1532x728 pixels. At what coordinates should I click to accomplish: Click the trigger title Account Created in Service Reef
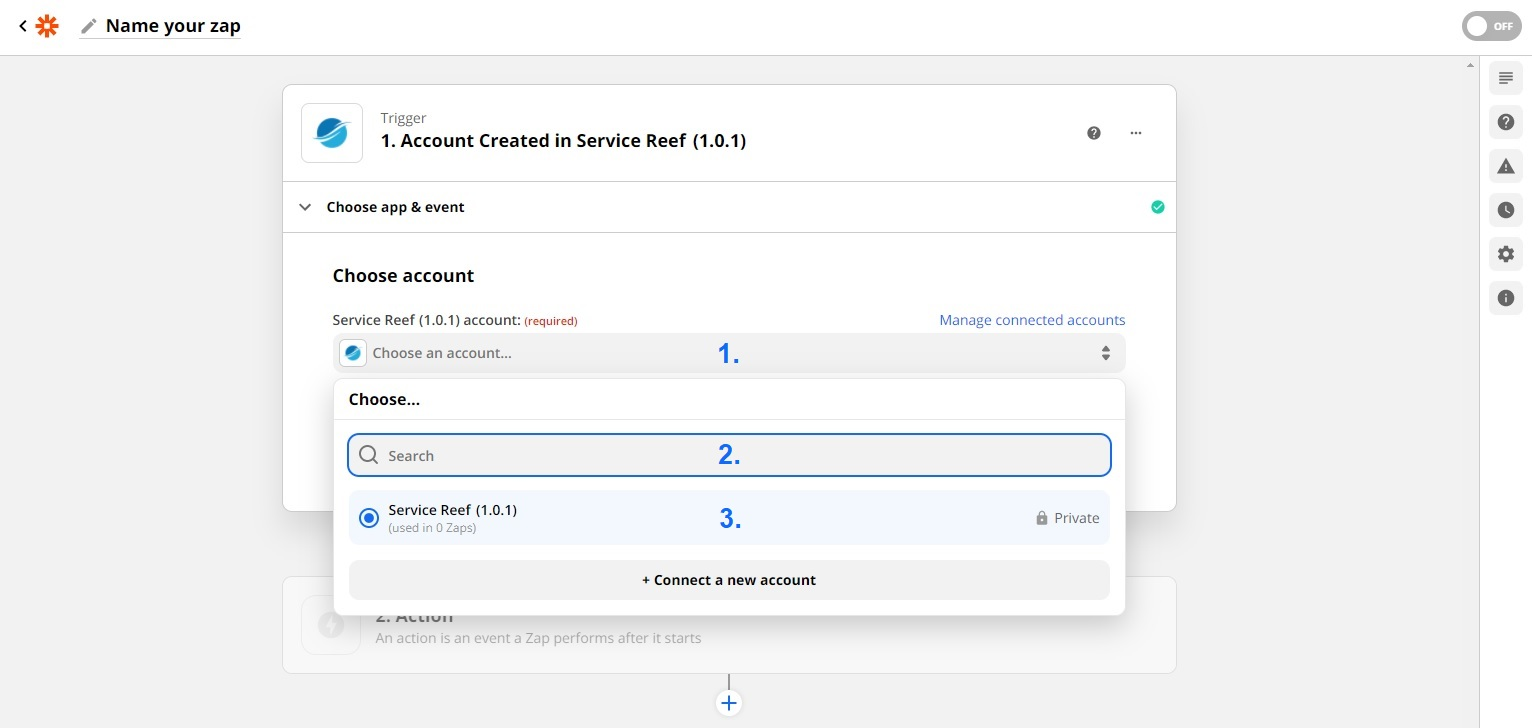pos(563,141)
